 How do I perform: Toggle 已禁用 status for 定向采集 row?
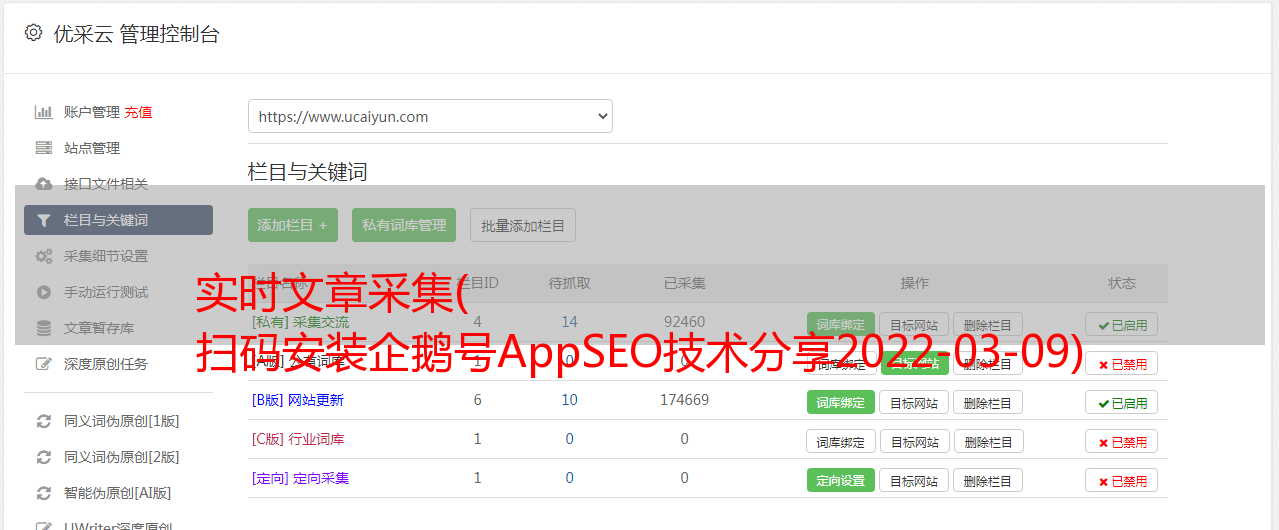click(1122, 480)
